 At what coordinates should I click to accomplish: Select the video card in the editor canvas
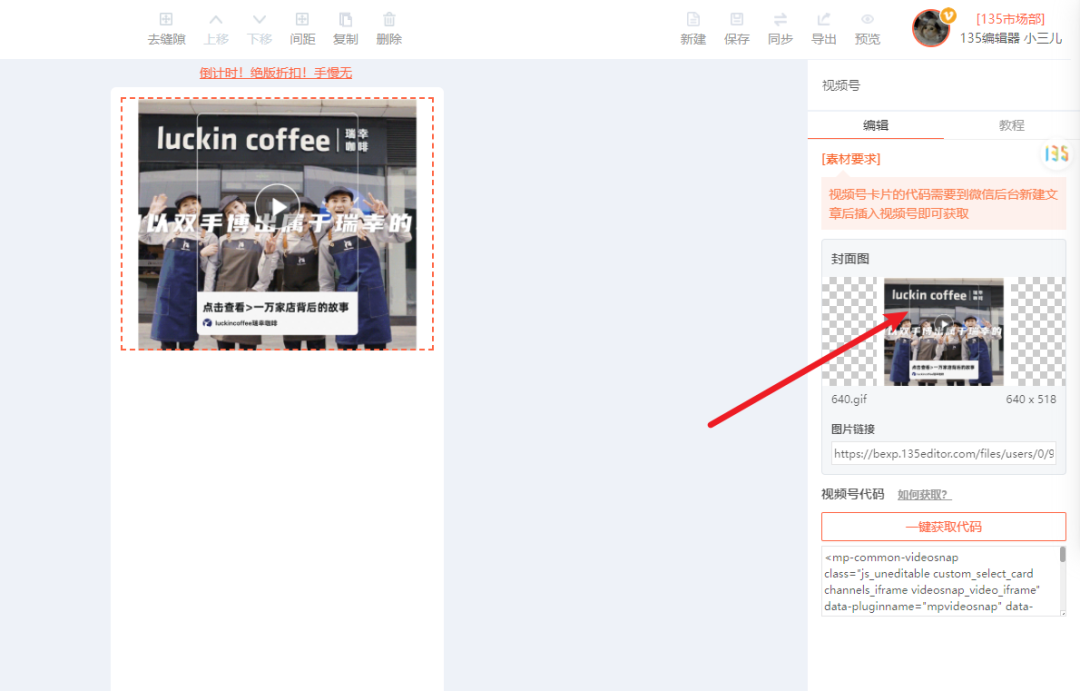(277, 224)
